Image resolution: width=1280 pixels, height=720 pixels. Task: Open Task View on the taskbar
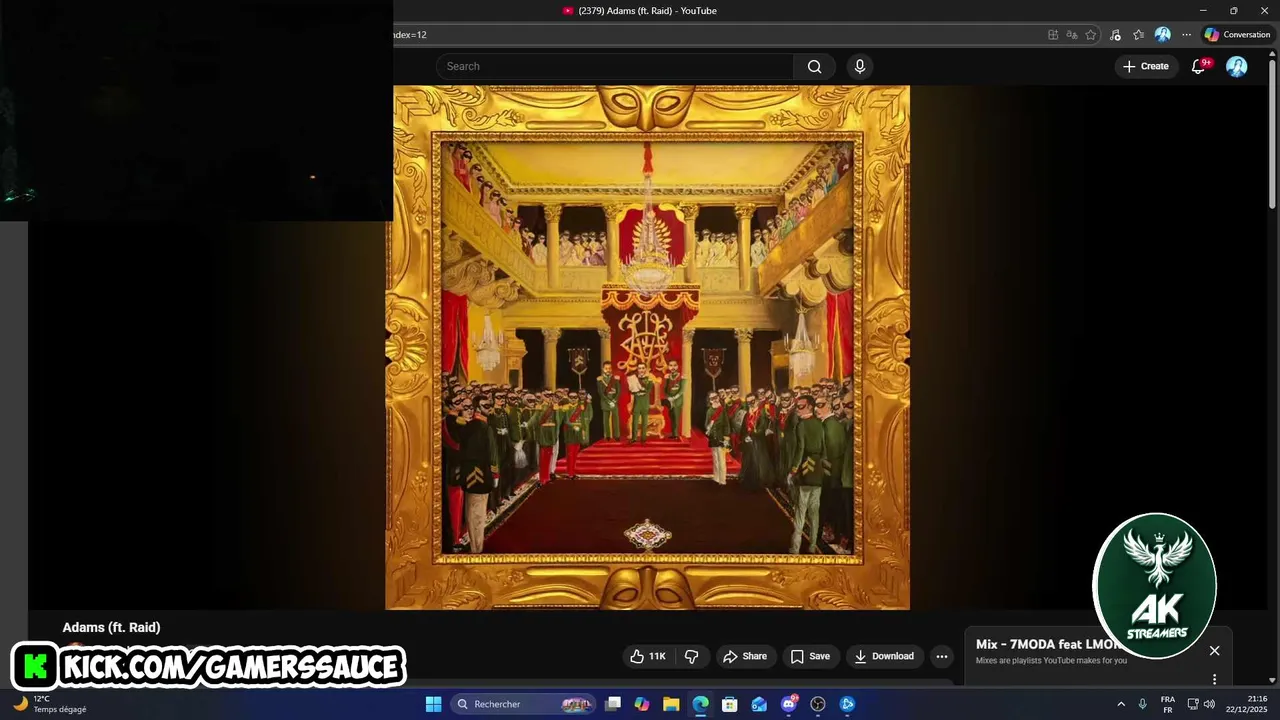point(613,704)
